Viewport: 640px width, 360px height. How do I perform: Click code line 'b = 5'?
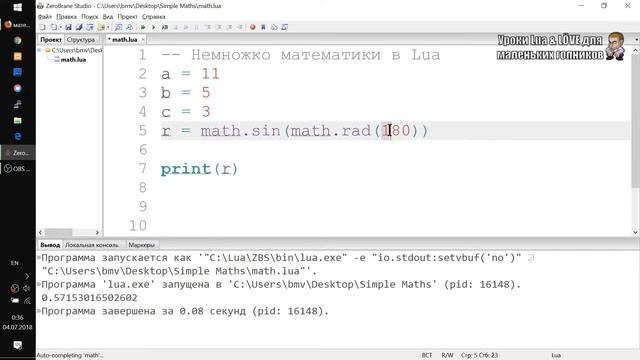pyautogui.click(x=186, y=93)
